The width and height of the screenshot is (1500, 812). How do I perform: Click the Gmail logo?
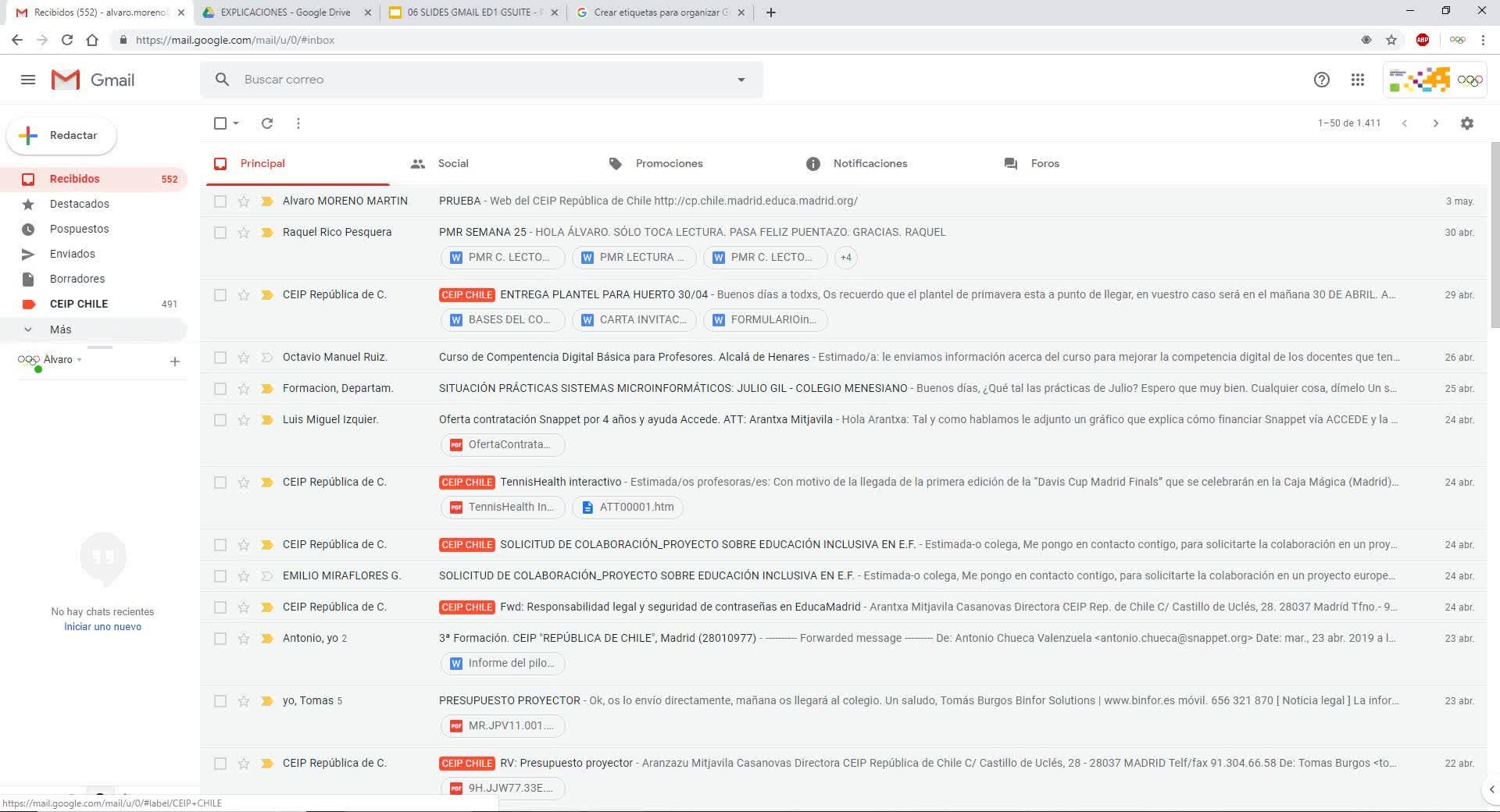pos(93,80)
